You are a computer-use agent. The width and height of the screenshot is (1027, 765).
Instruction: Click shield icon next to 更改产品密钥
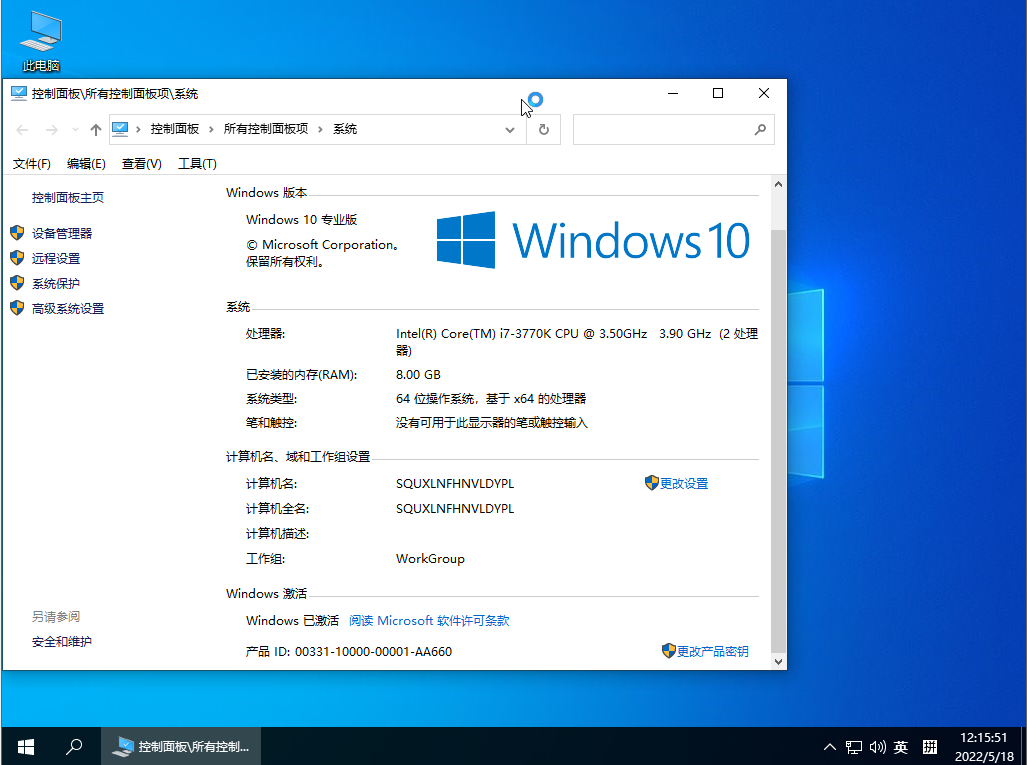[669, 650]
